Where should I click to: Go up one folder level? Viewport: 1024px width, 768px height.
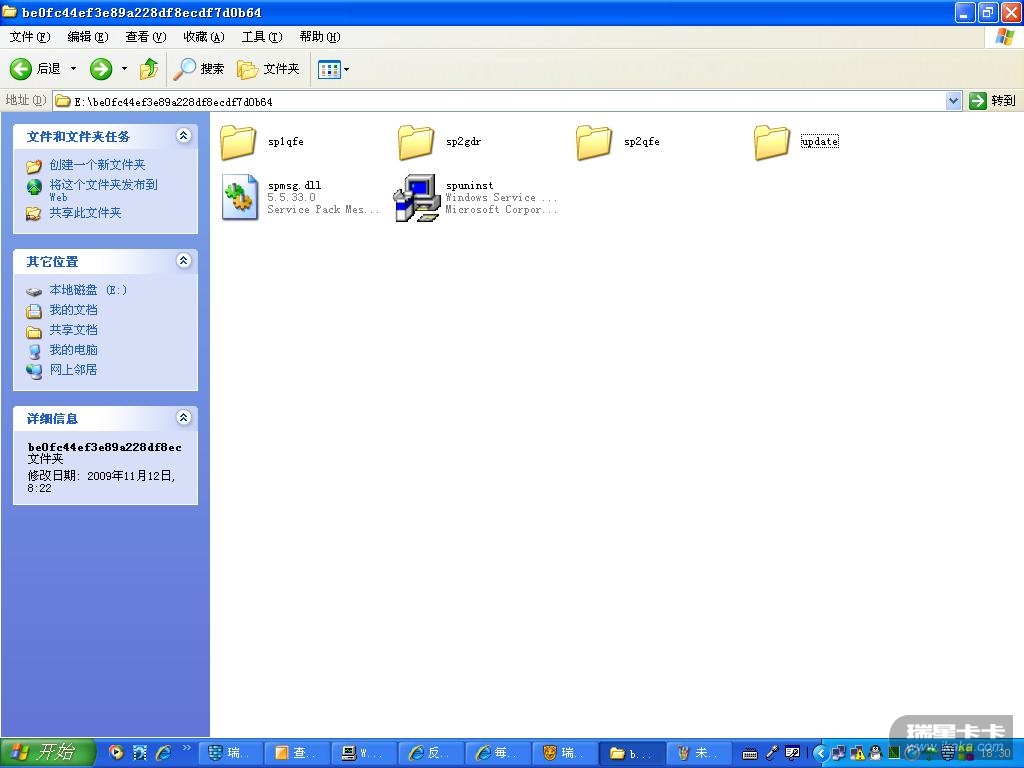point(149,69)
